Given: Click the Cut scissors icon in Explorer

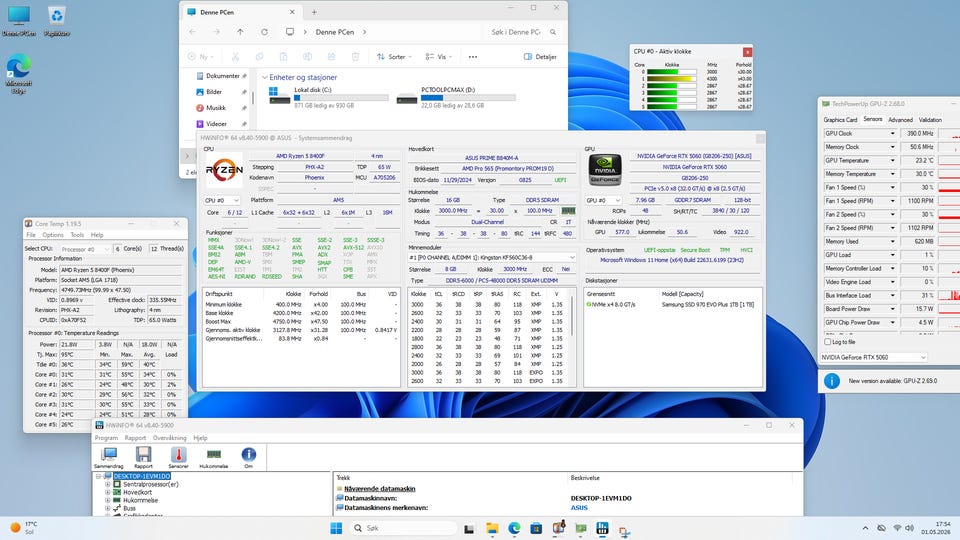Looking at the screenshot, I should (x=235, y=56).
